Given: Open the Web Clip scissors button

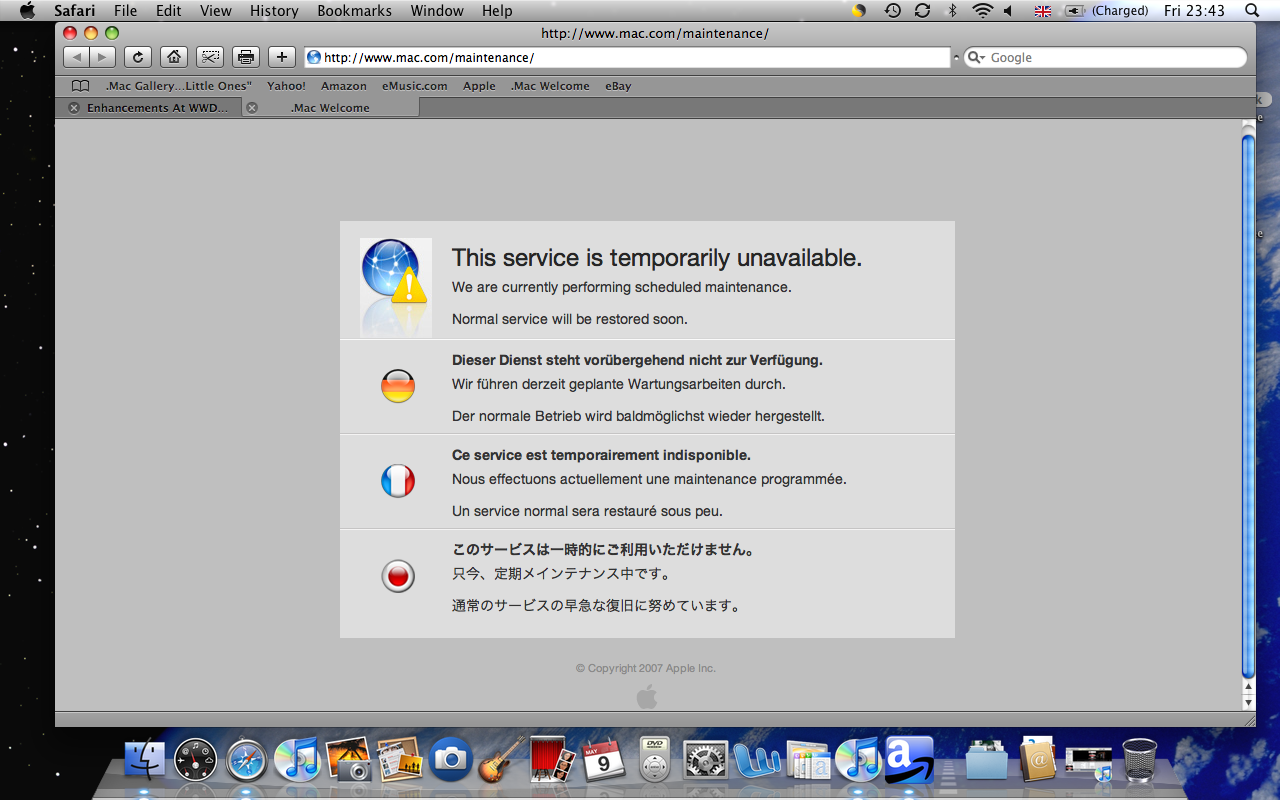Looking at the screenshot, I should tap(210, 57).
